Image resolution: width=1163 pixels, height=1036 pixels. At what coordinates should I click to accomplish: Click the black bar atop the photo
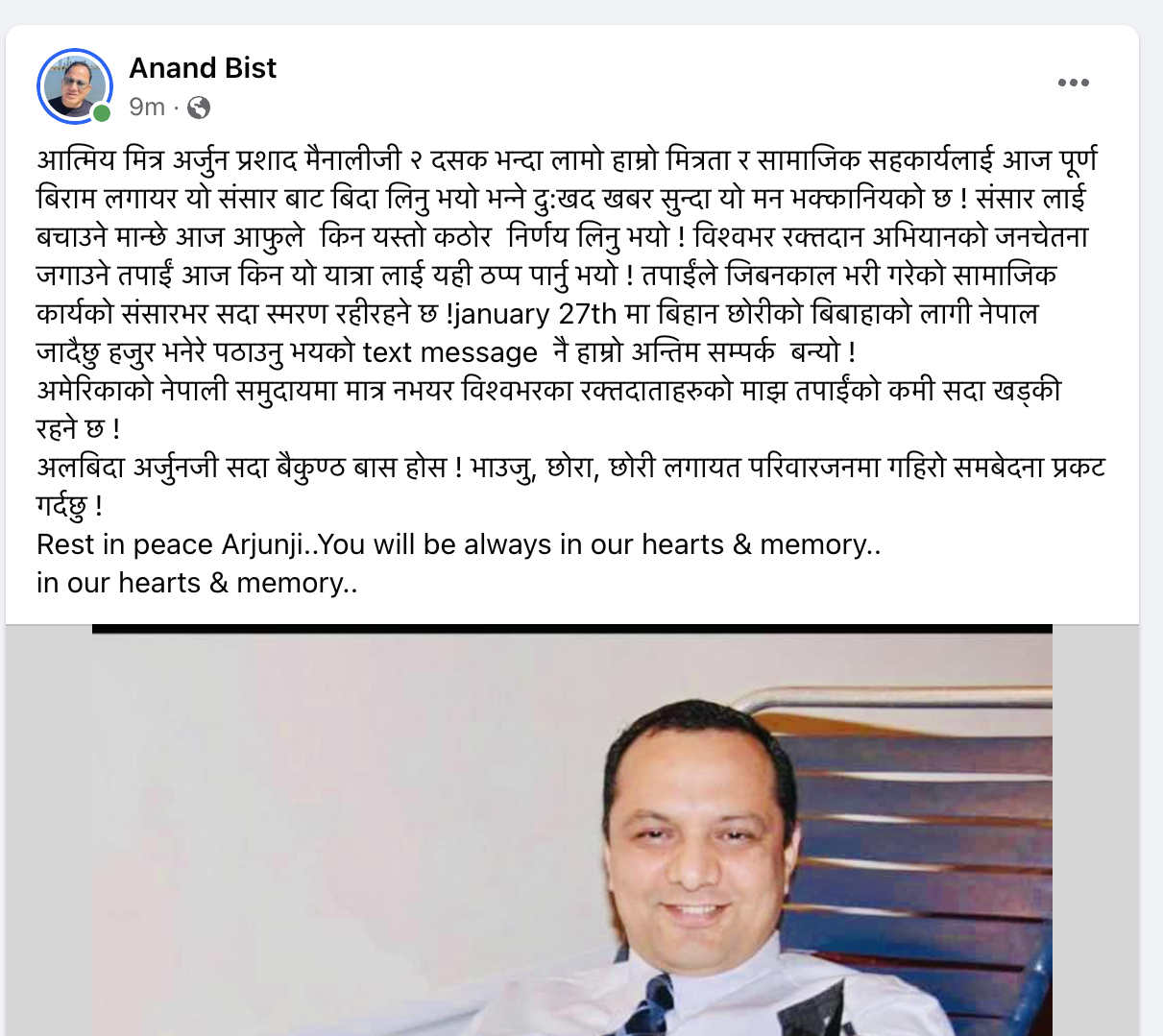pos(571,629)
